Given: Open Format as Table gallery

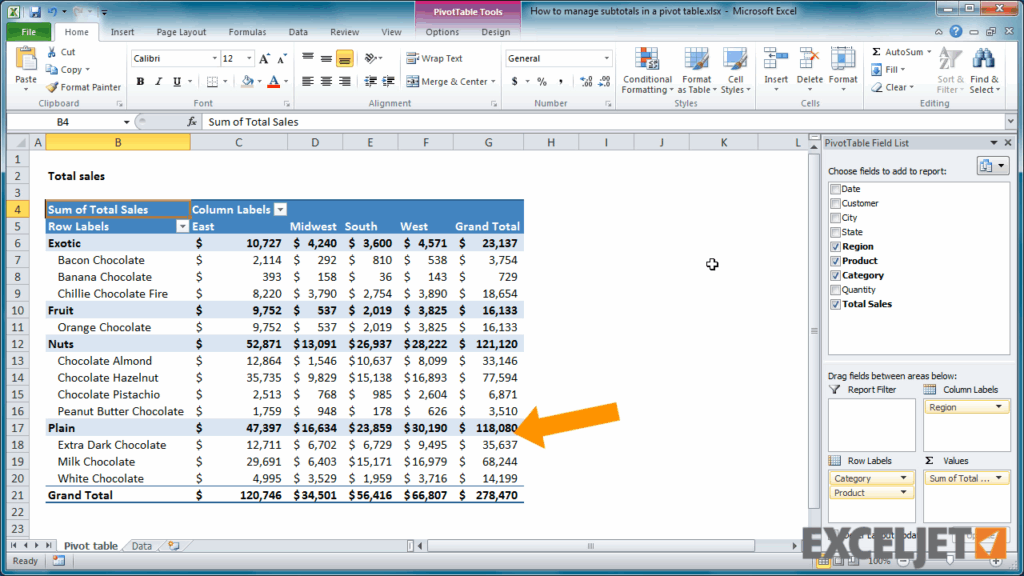Looking at the screenshot, I should click(697, 71).
